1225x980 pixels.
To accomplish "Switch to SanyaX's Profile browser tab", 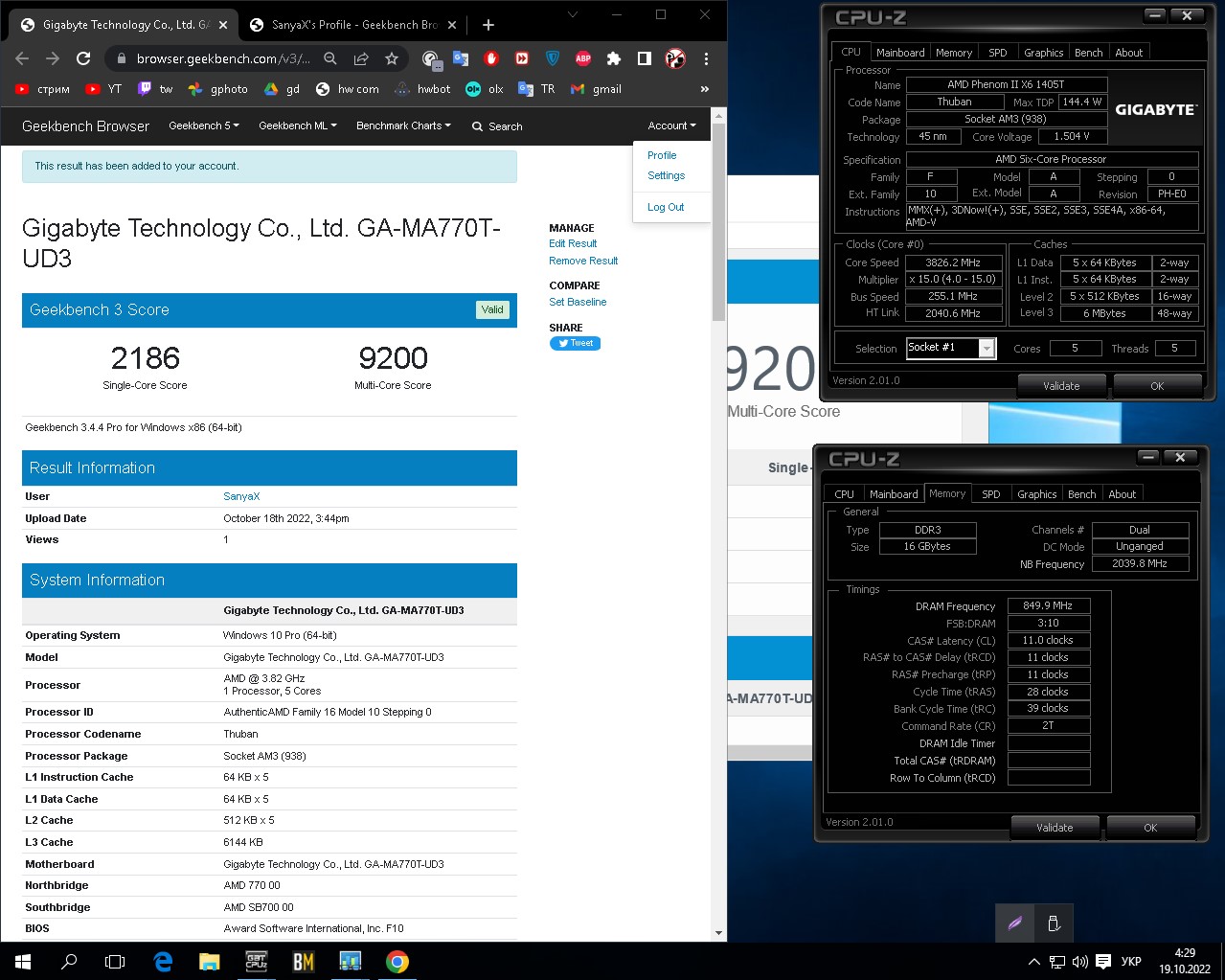I will coord(353,25).
